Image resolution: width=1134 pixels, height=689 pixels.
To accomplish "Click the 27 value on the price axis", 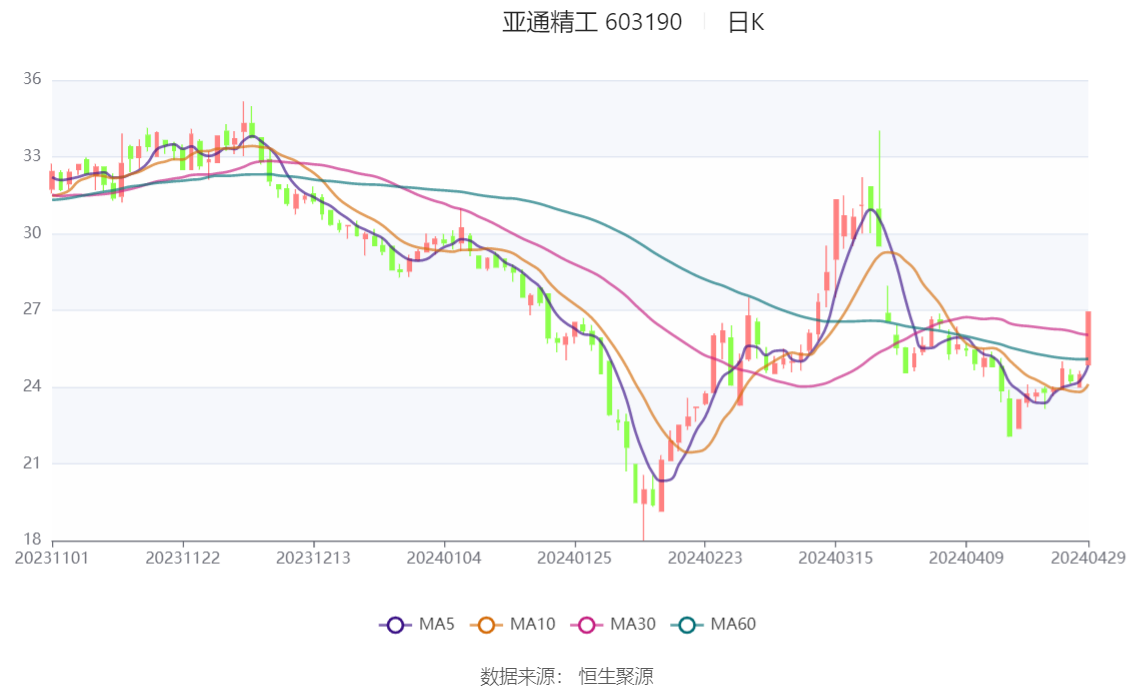I will 31,309.
